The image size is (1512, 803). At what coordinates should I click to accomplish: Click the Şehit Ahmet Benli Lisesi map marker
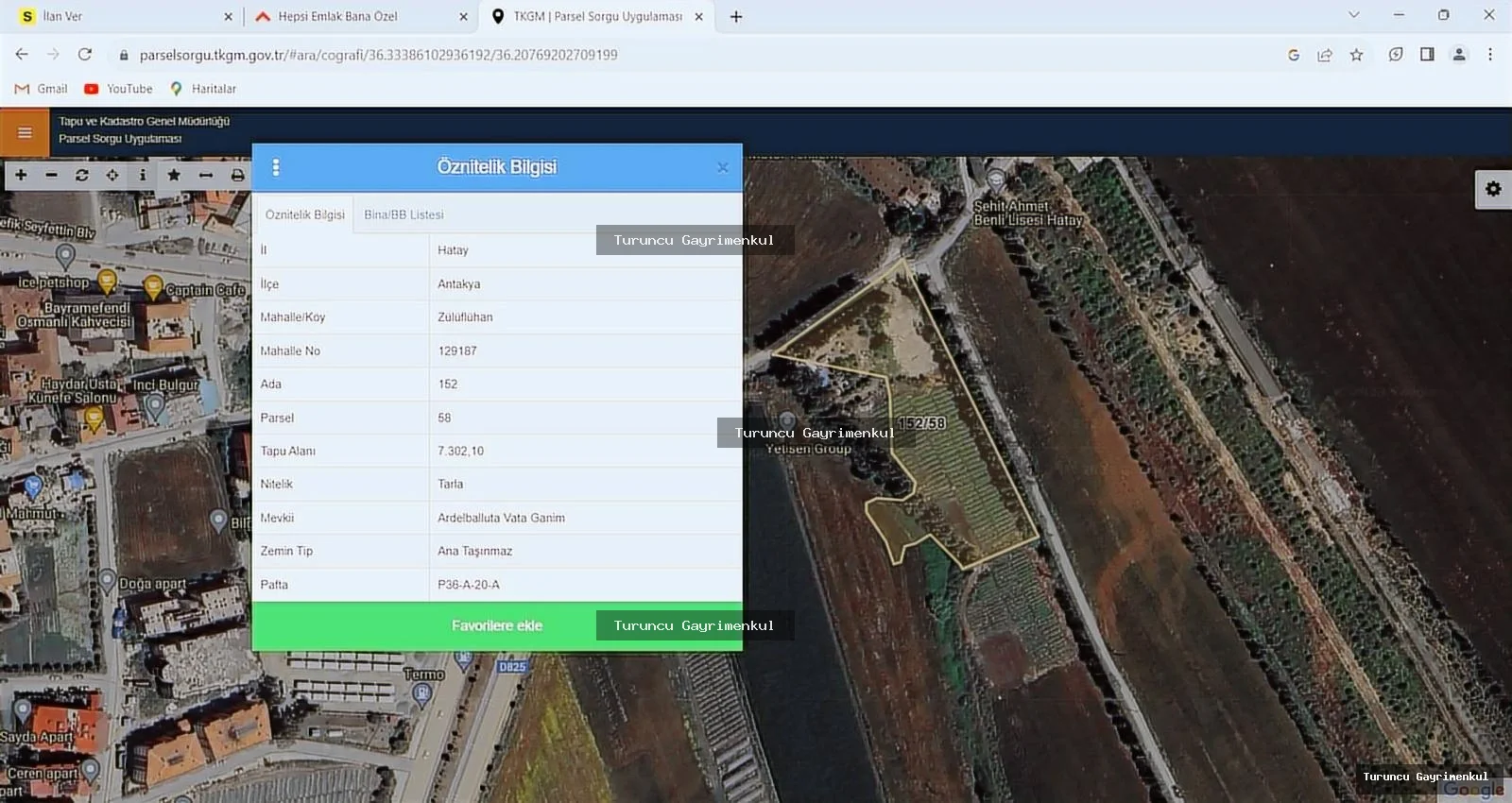click(x=995, y=179)
